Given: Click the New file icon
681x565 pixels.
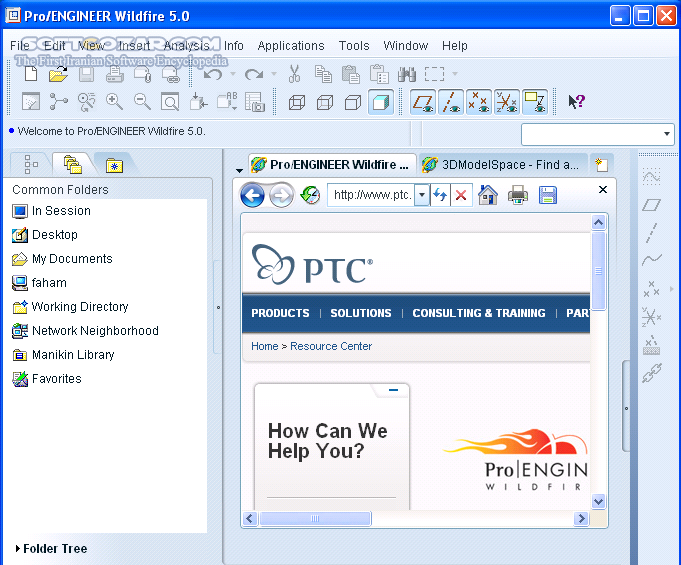Looking at the screenshot, I should pos(31,74).
